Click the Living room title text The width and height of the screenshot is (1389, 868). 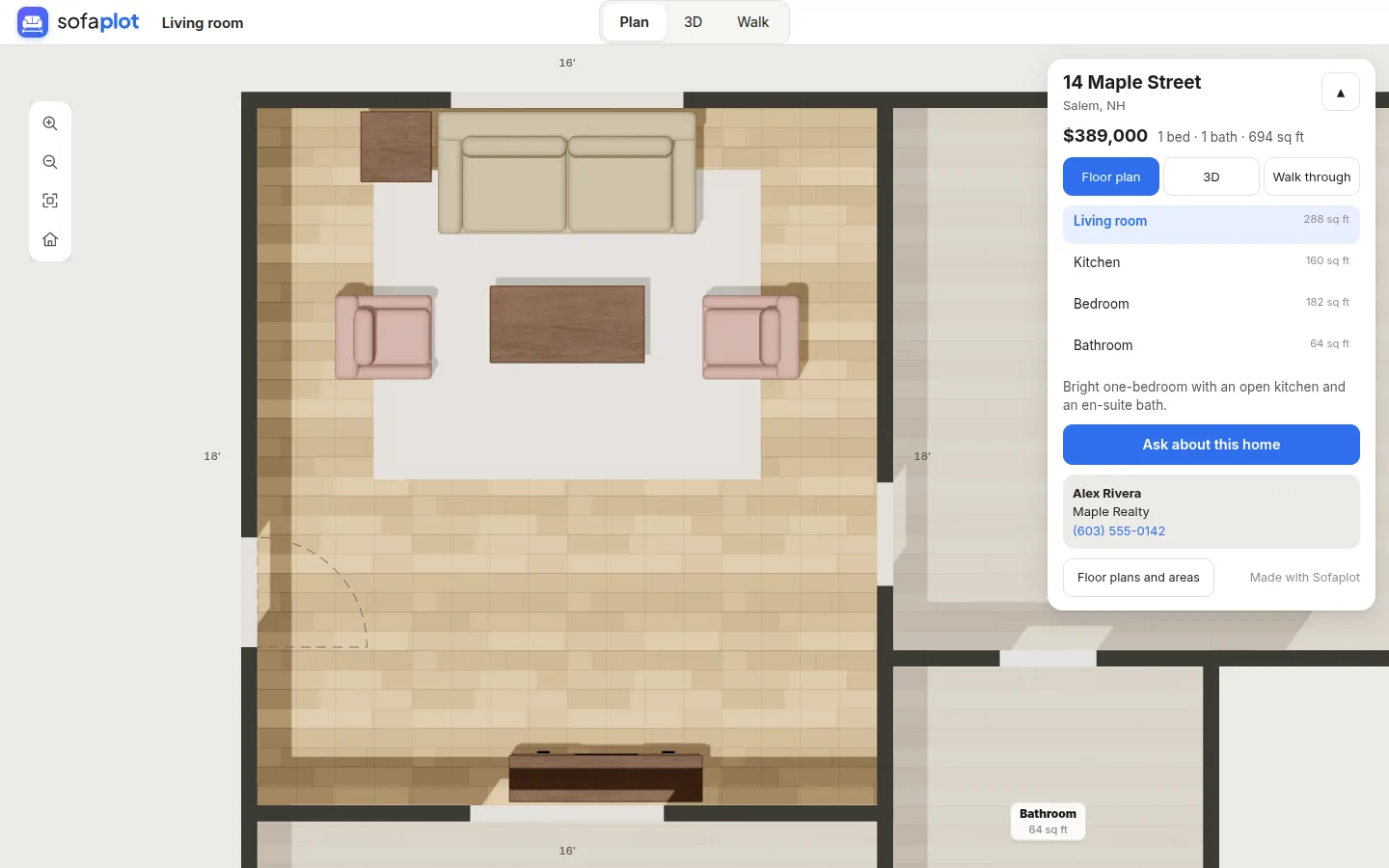(x=203, y=22)
